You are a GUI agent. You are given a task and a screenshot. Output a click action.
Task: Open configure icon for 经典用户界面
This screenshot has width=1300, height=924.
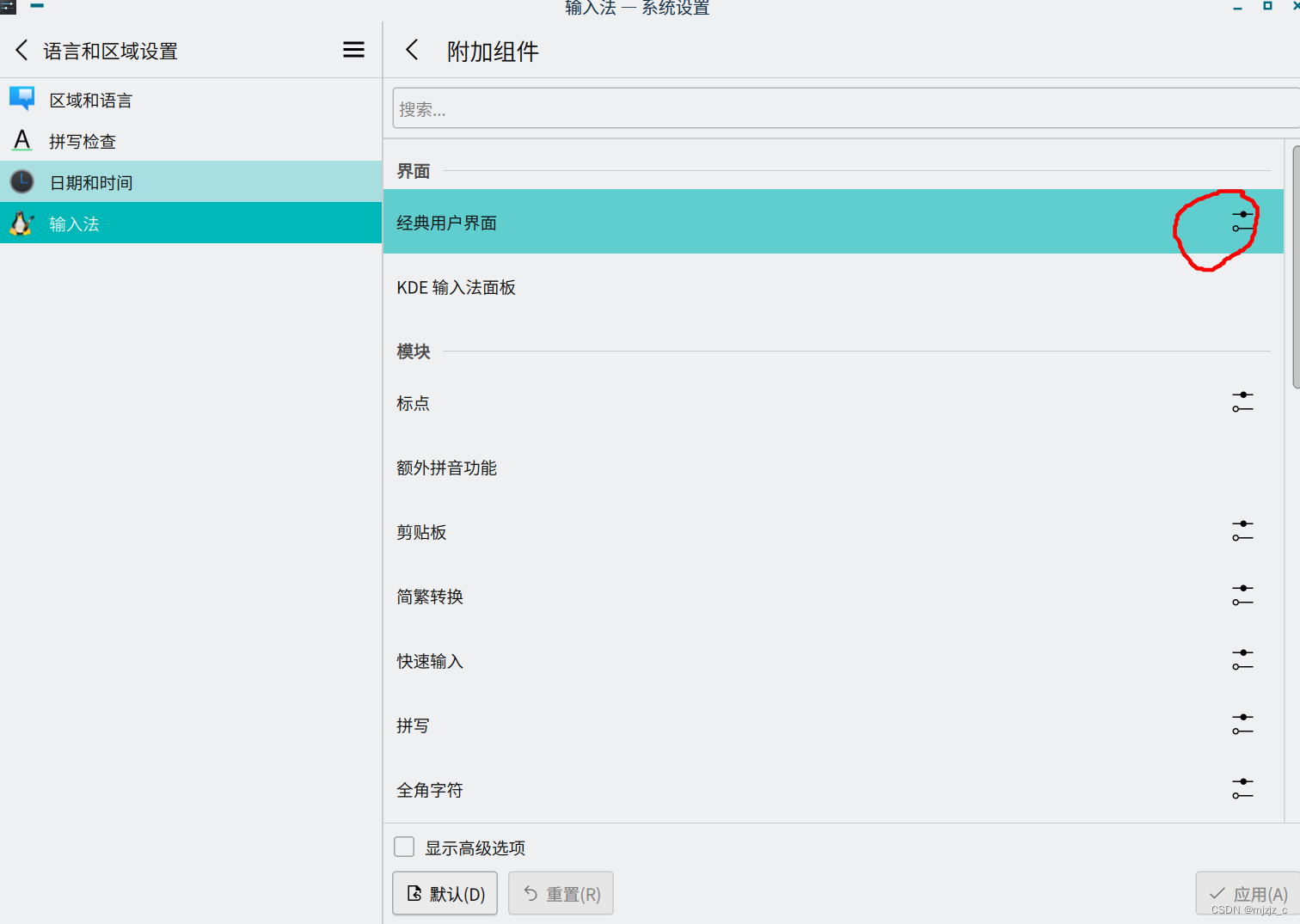[1242, 222]
